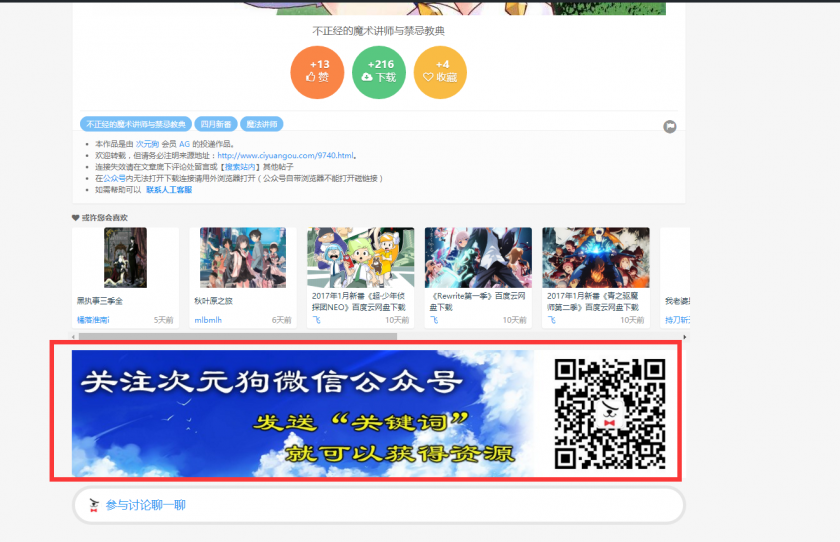Open author 飞 link under Rewrite card

[x=434, y=320]
